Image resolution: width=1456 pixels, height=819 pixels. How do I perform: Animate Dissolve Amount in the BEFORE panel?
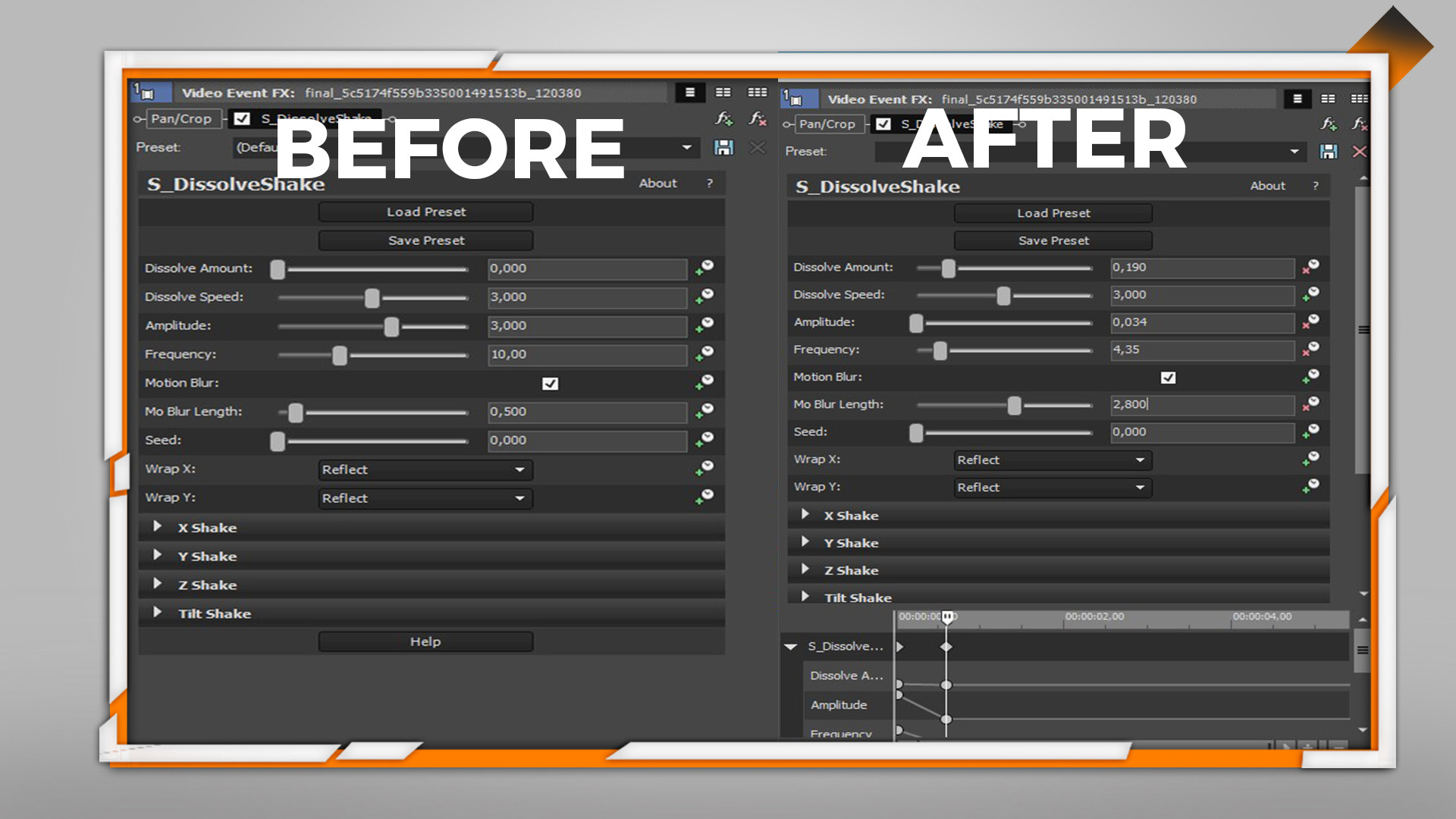(705, 268)
